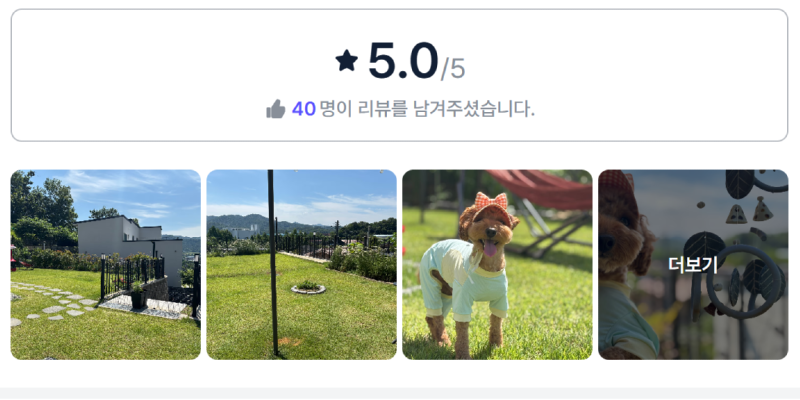Open the house and garden photo
Image resolution: width=800 pixels, height=400 pixels.
(106, 265)
